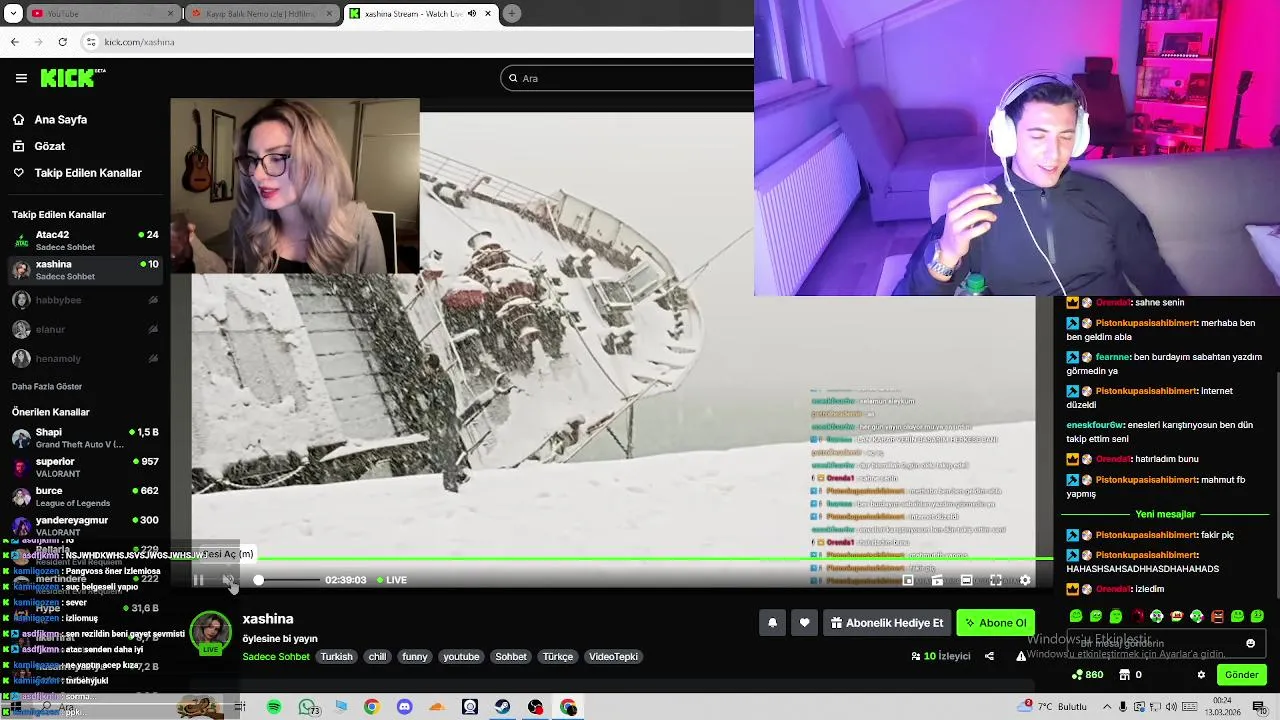Select the Turkish tag
Image resolution: width=1280 pixels, height=720 pixels.
point(336,657)
